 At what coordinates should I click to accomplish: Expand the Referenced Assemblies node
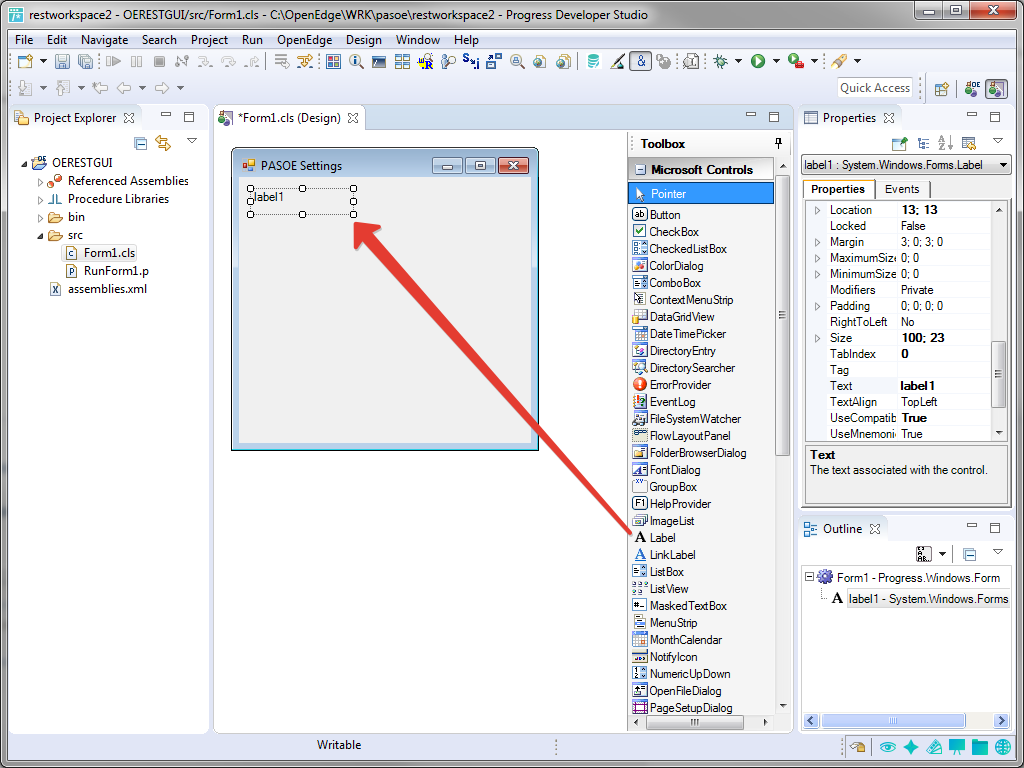[x=40, y=182]
